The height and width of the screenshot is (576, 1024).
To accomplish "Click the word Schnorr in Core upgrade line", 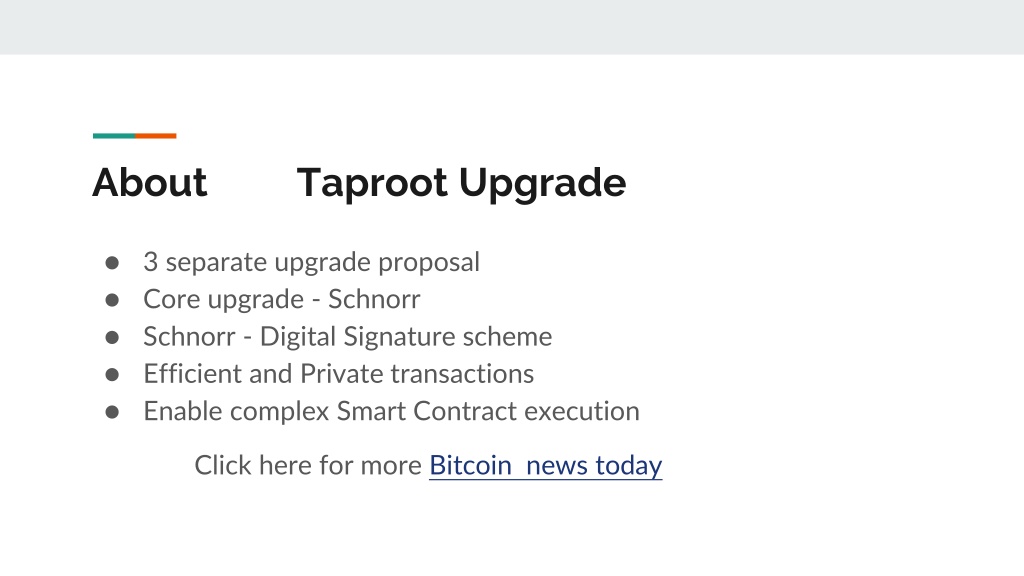I will (x=374, y=300).
